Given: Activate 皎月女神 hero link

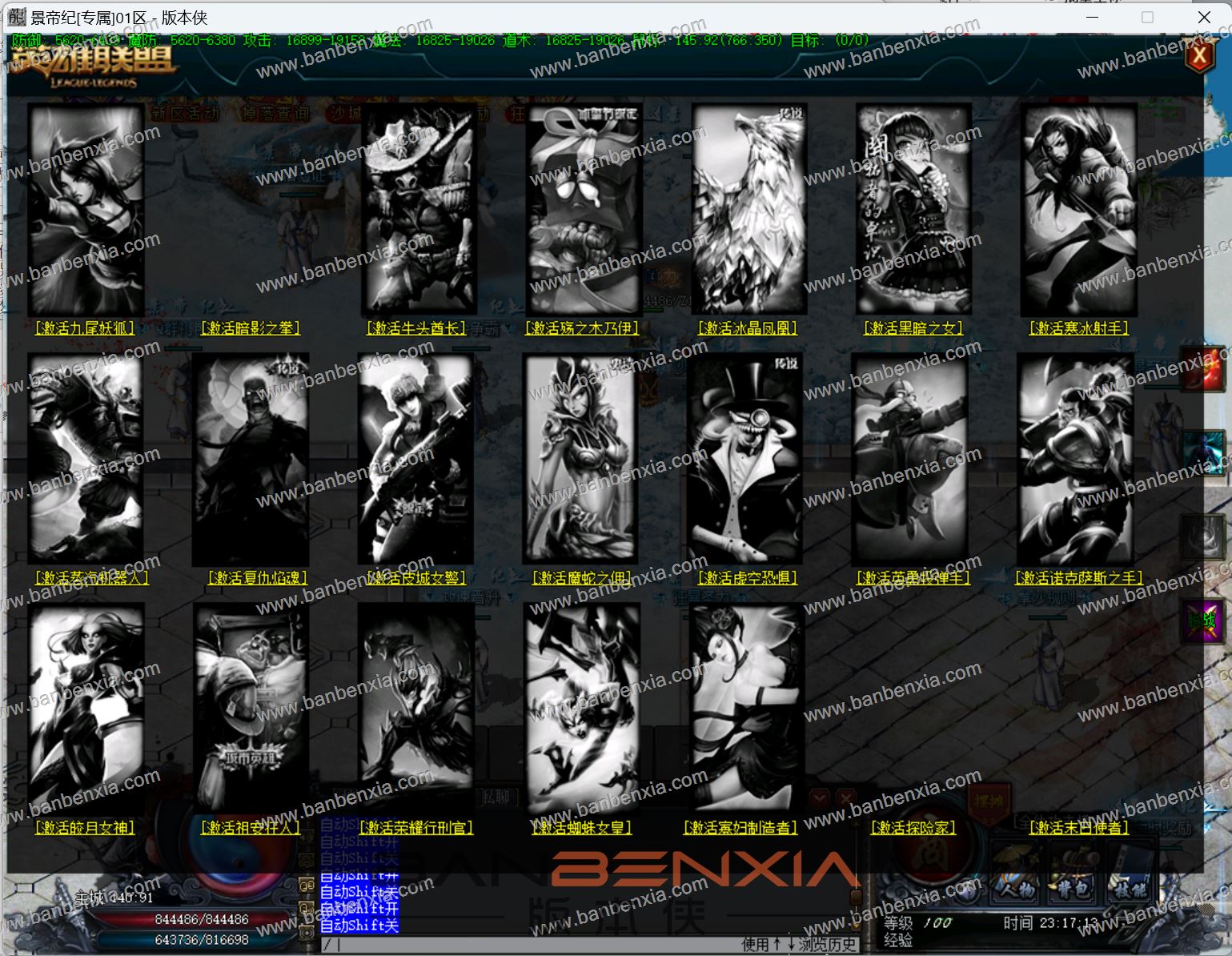Looking at the screenshot, I should (x=85, y=828).
